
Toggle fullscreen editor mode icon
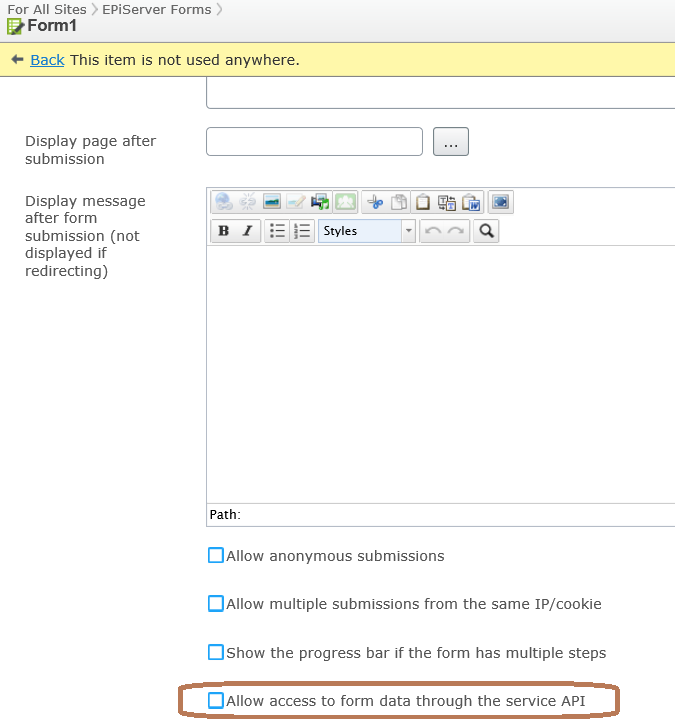click(x=501, y=202)
